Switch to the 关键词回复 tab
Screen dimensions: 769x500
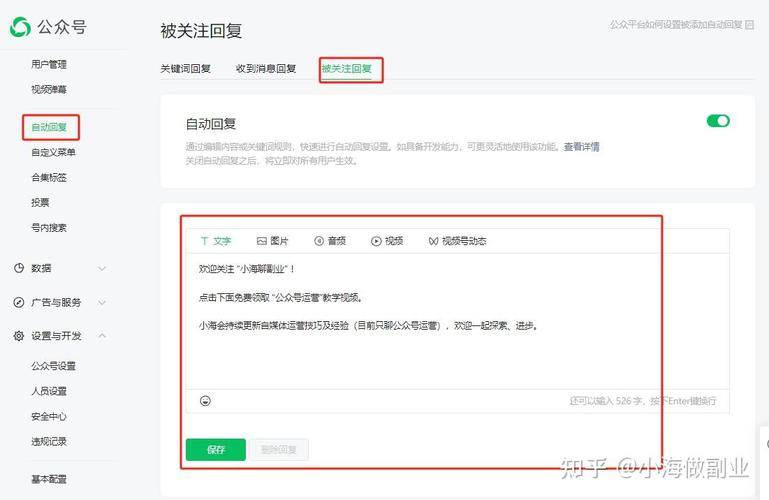(x=185, y=69)
